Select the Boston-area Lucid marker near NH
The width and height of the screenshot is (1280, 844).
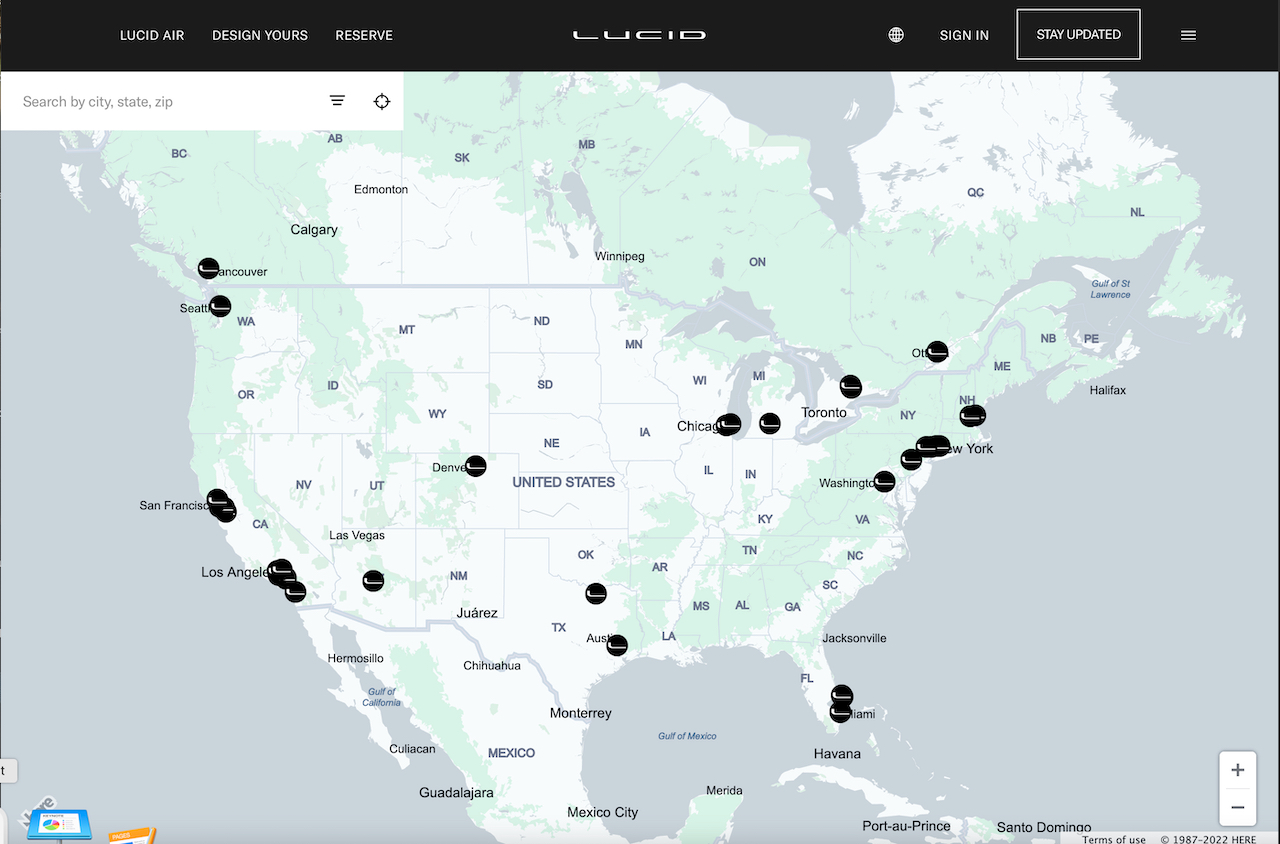[x=973, y=414]
